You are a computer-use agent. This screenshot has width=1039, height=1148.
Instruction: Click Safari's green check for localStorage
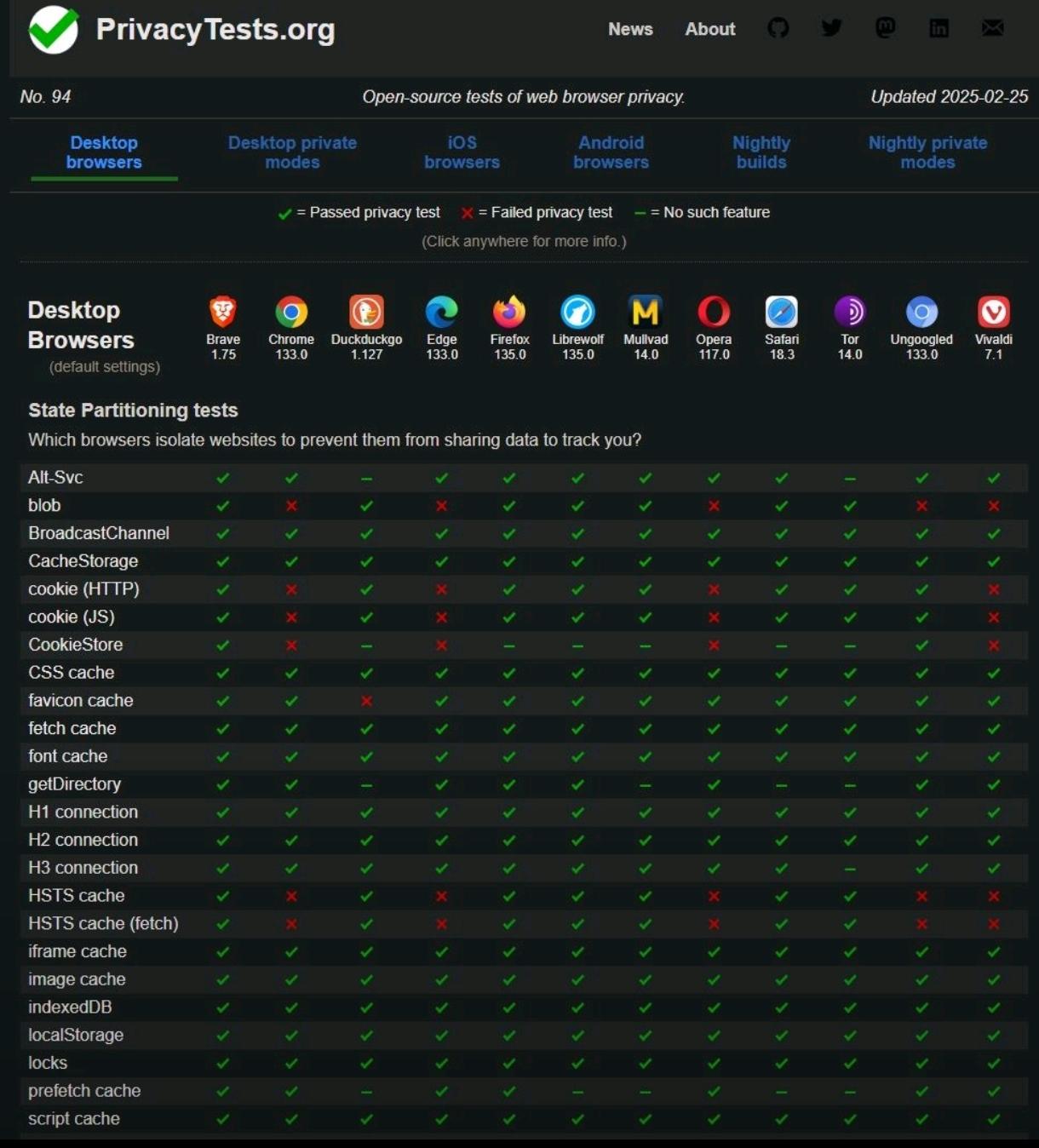pos(782,1036)
